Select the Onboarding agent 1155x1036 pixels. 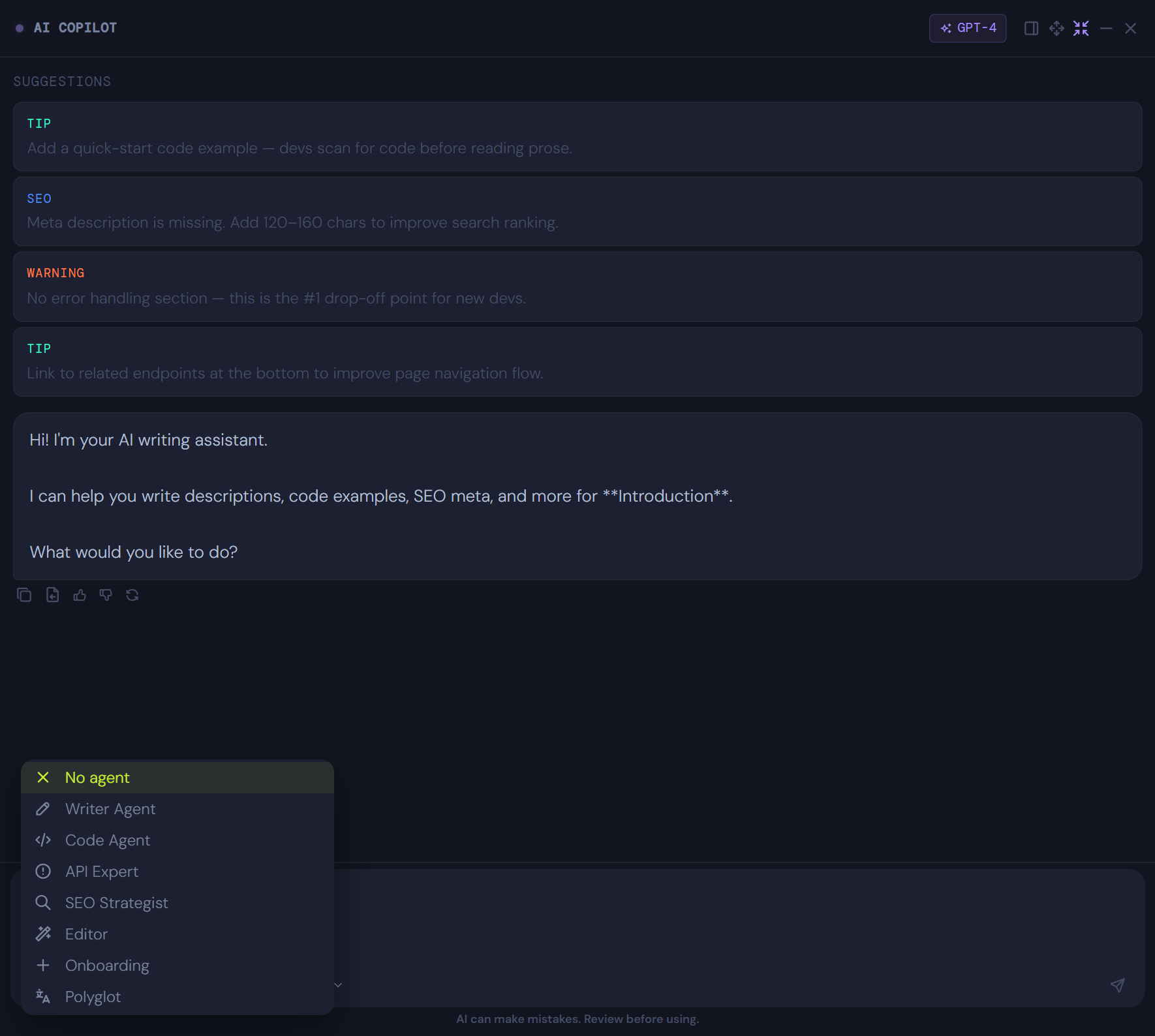click(x=108, y=965)
